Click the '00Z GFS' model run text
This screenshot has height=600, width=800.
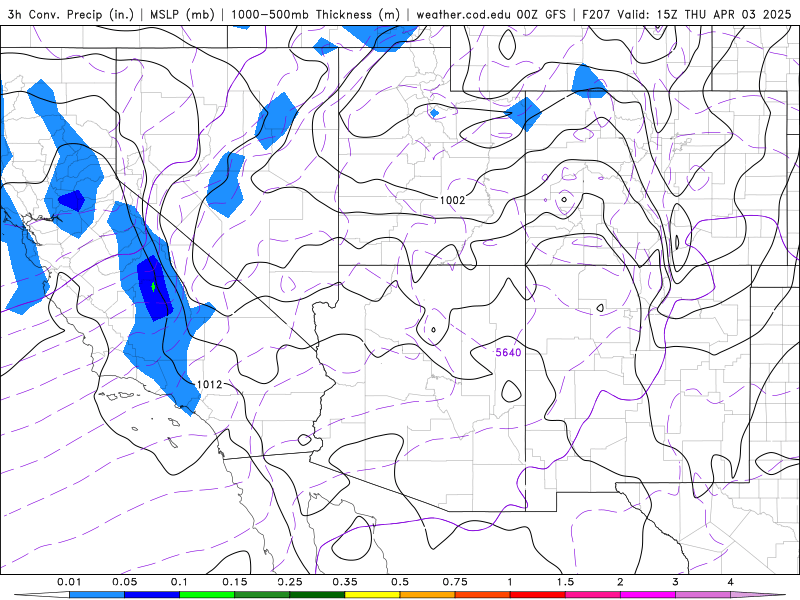(x=541, y=14)
